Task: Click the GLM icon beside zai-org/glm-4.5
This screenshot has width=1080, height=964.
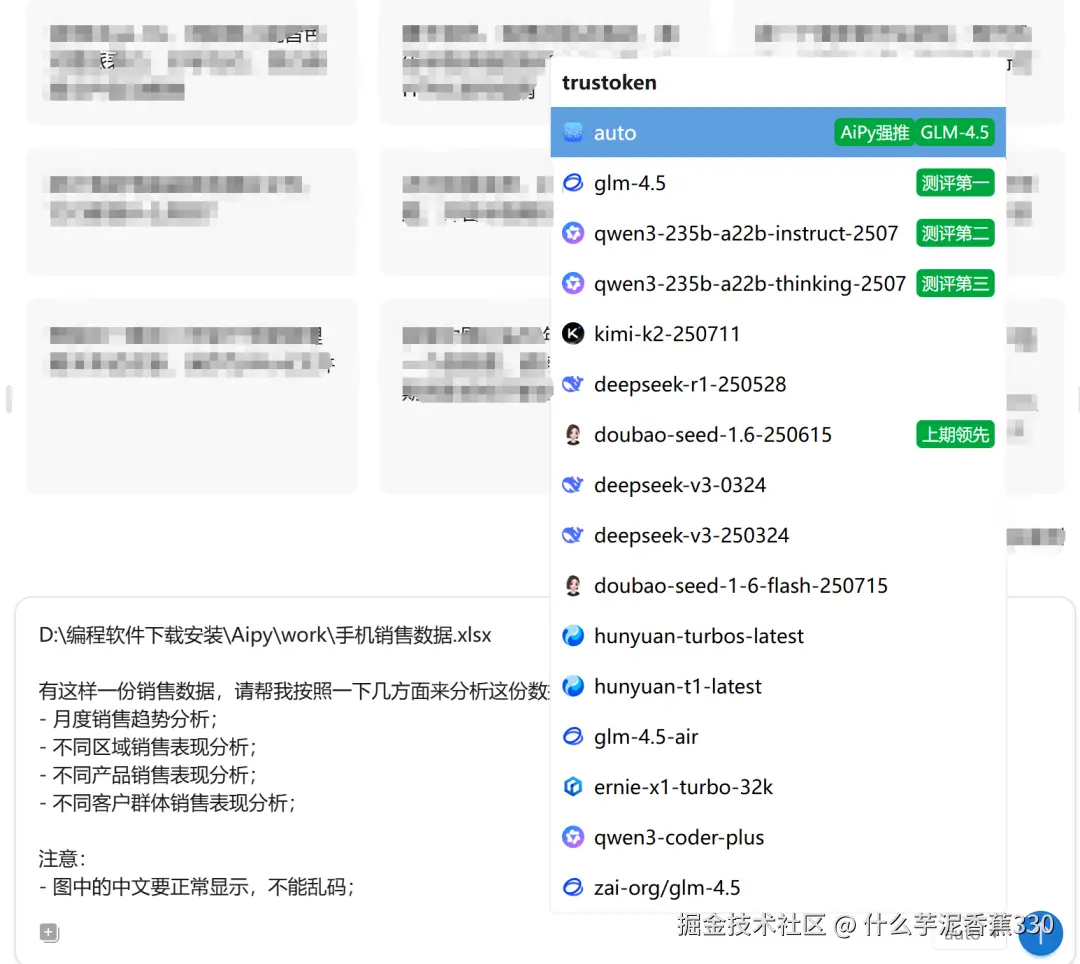Action: (x=573, y=887)
